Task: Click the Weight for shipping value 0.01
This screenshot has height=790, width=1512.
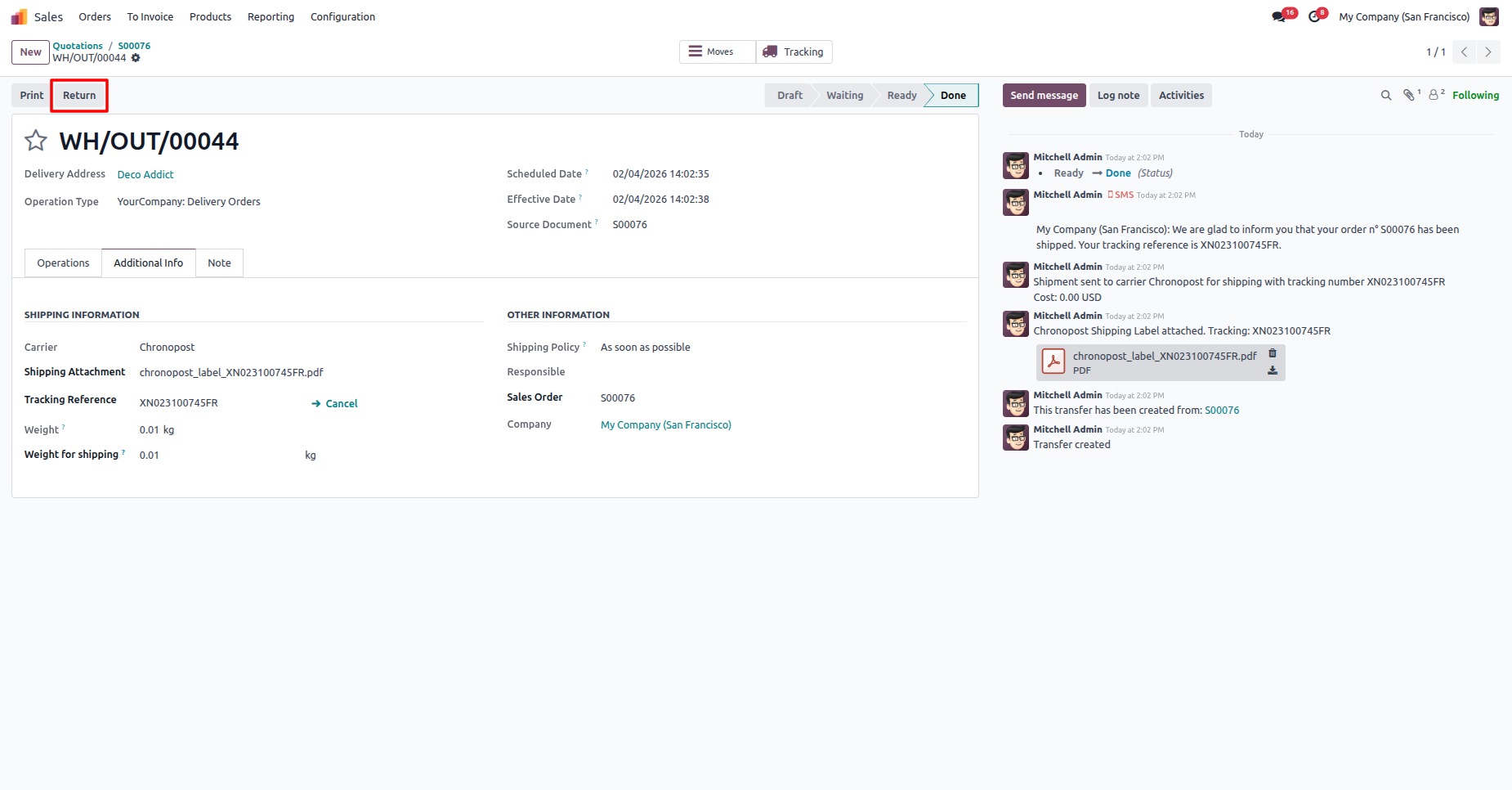Action: point(150,456)
